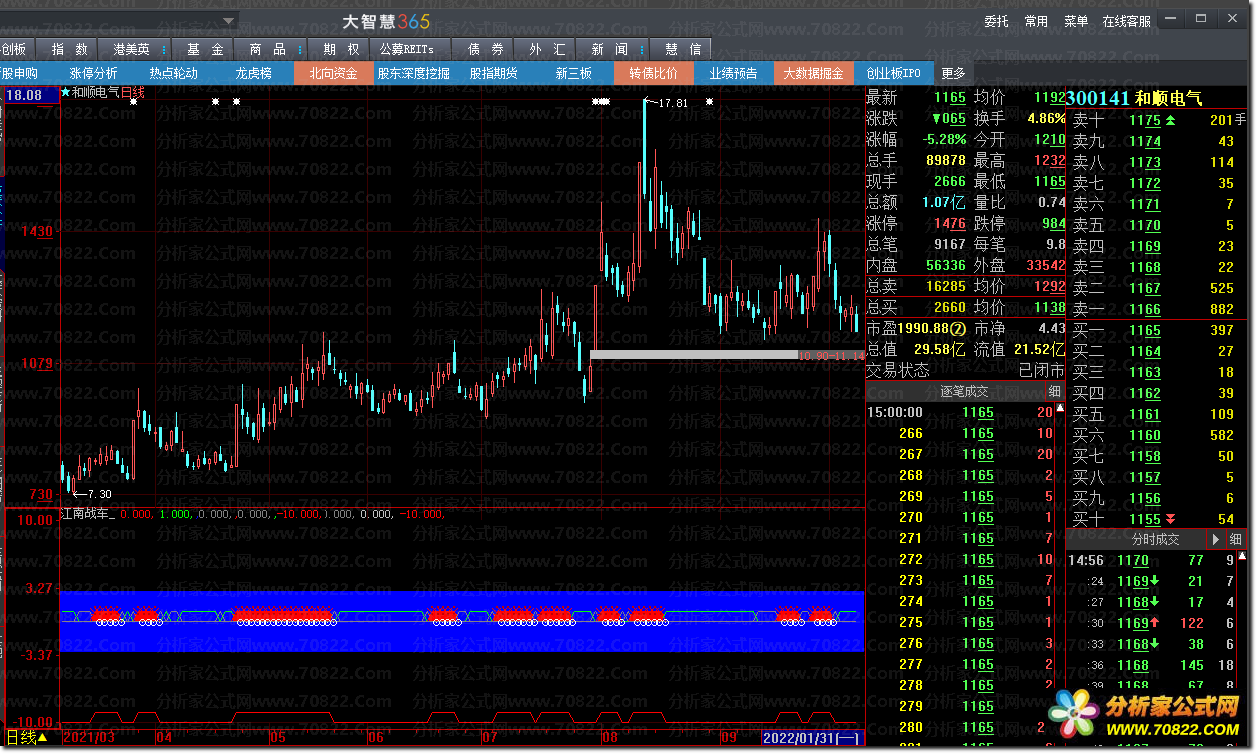Open the 菜单 main menu
Viewport: 1258px width, 754px height.
point(1076,21)
